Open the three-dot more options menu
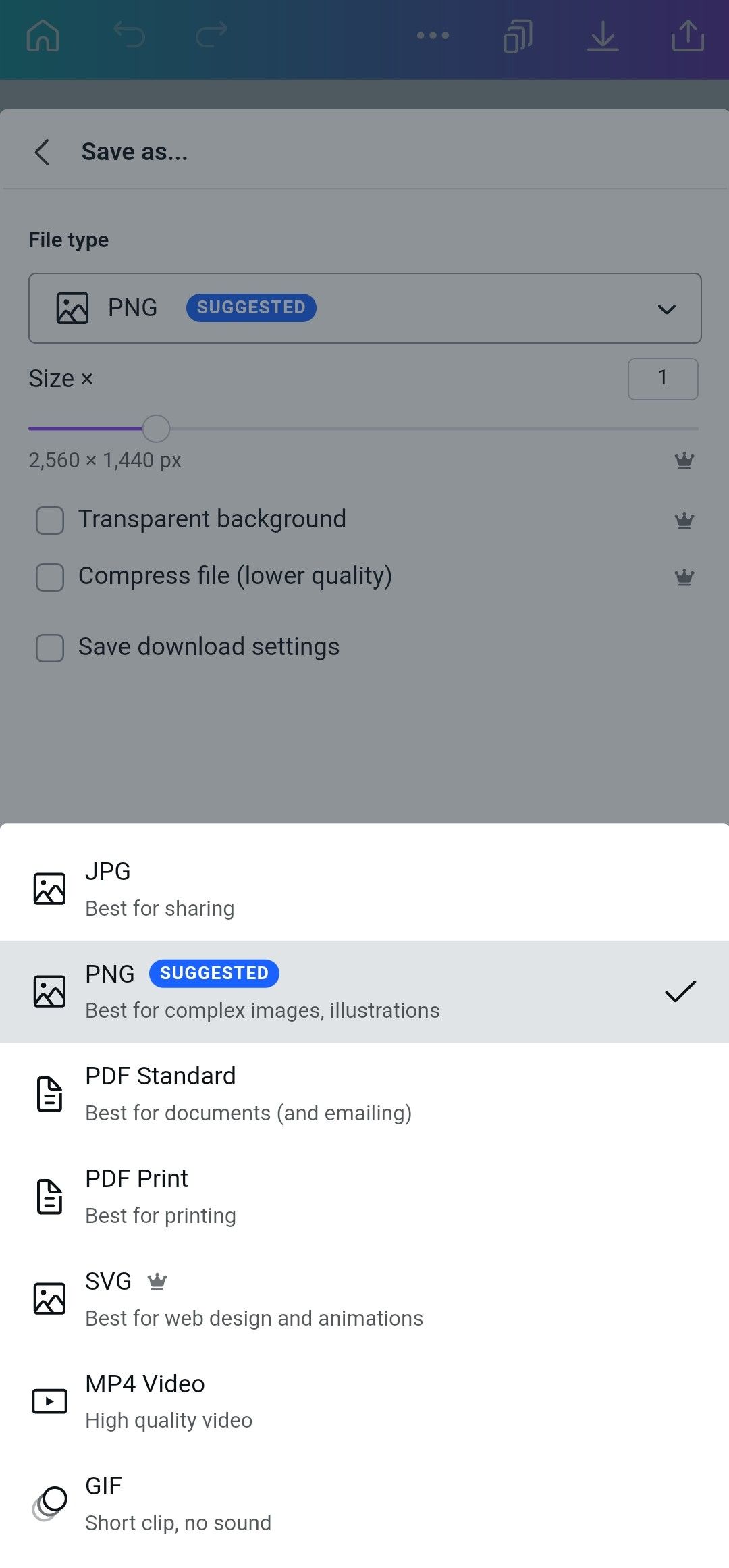This screenshot has height=1568, width=729. tap(433, 36)
